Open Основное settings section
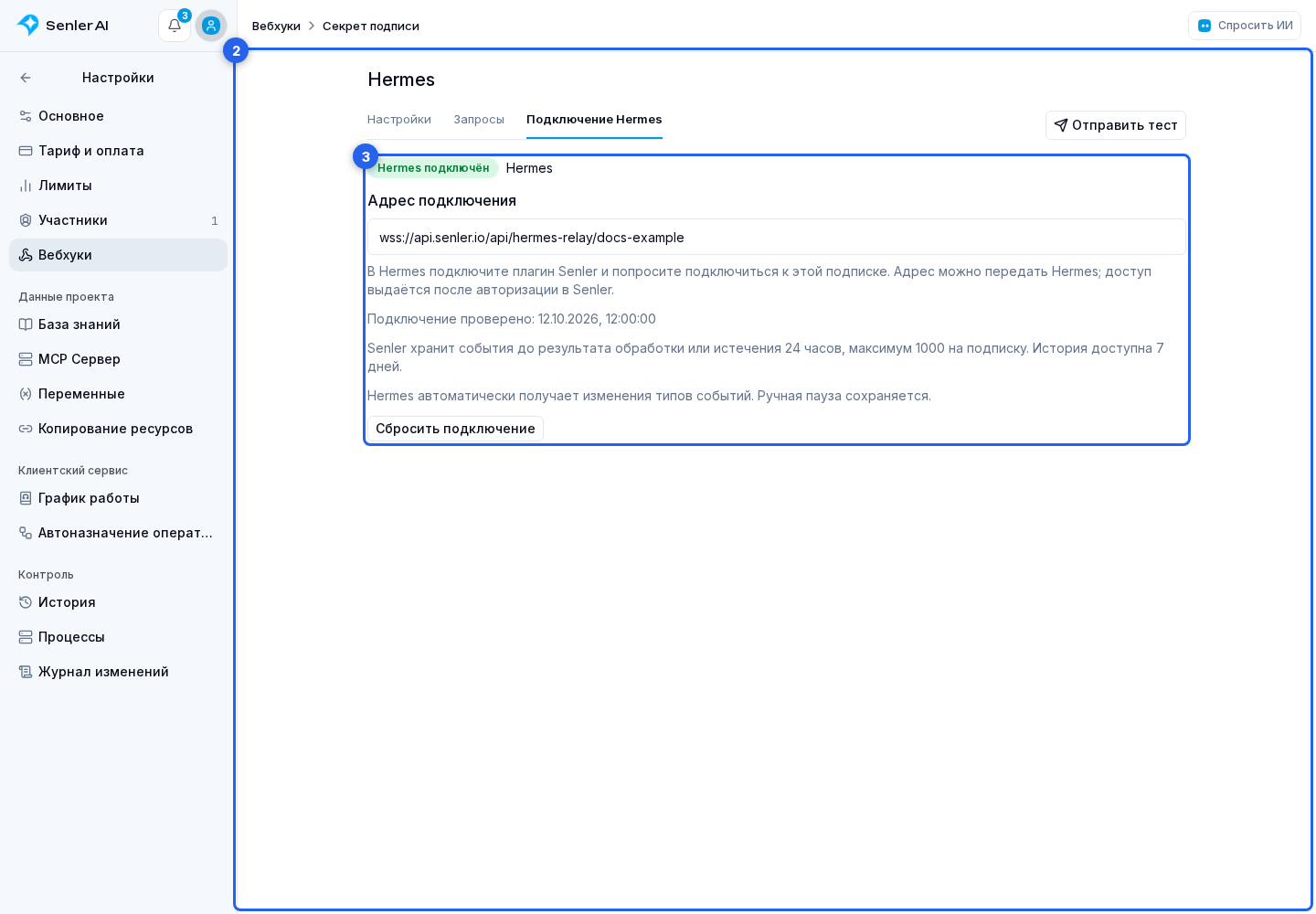Image resolution: width=1316 pixels, height=914 pixels. [118, 116]
